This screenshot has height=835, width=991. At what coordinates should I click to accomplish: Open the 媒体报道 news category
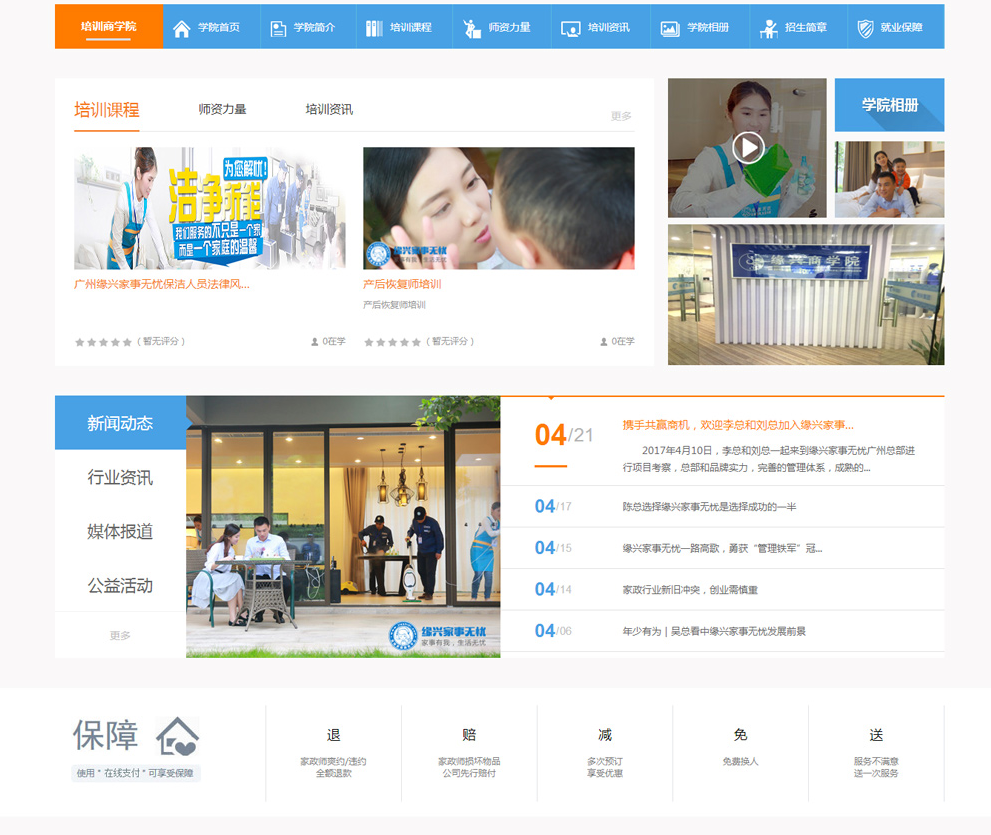(120, 532)
